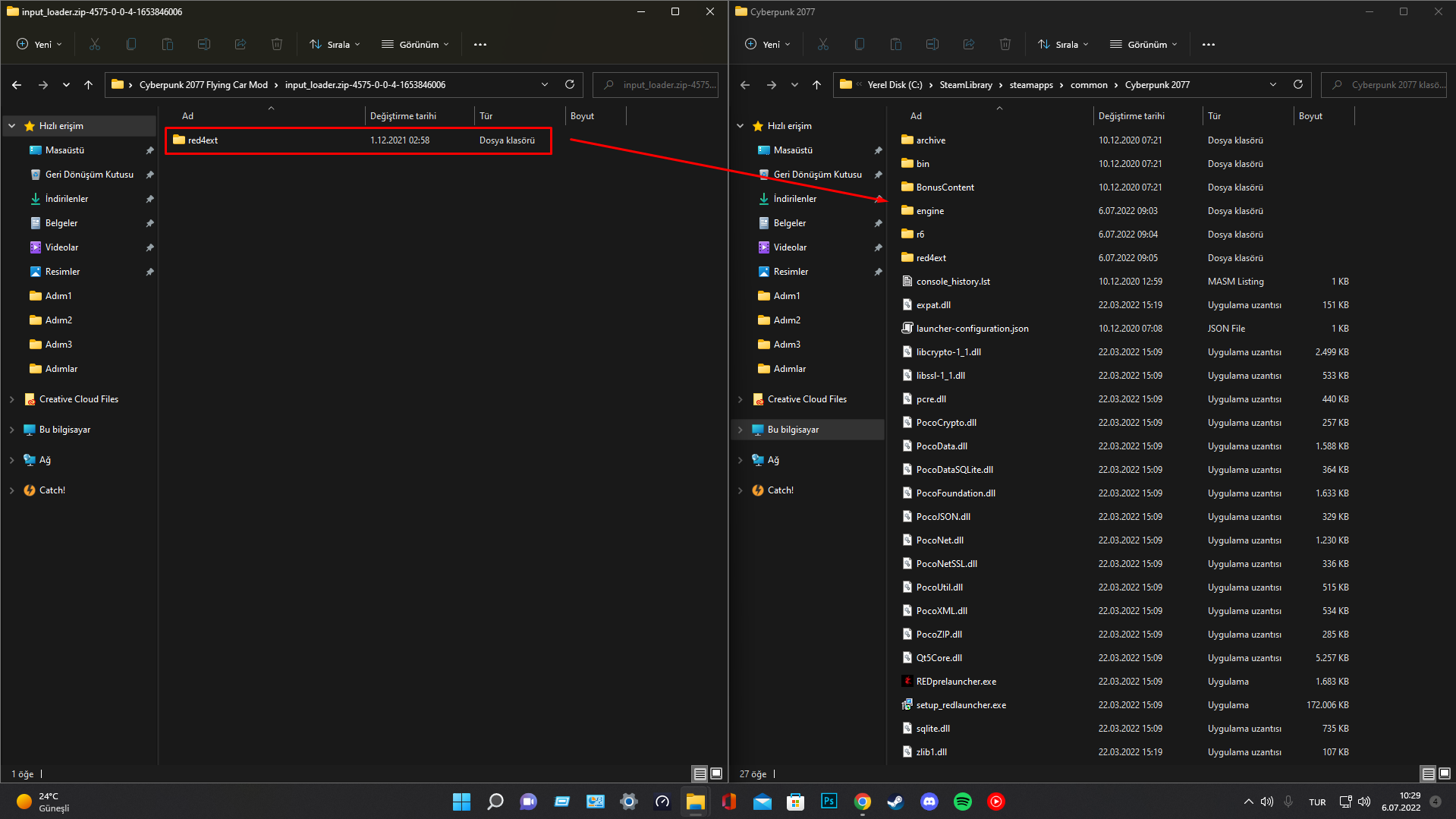Viewport: 1456px width, 819px height.
Task: Open Steam from the taskbar
Action: [x=896, y=802]
